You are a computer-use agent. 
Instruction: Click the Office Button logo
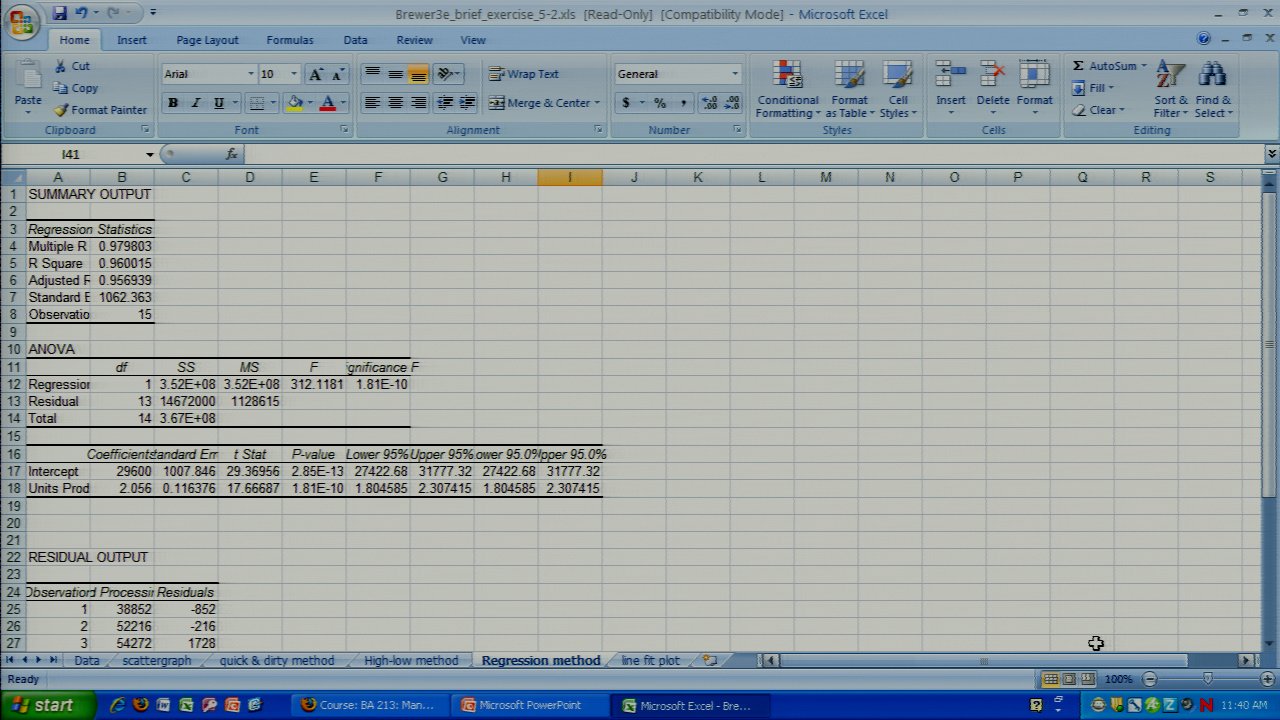click(22, 22)
